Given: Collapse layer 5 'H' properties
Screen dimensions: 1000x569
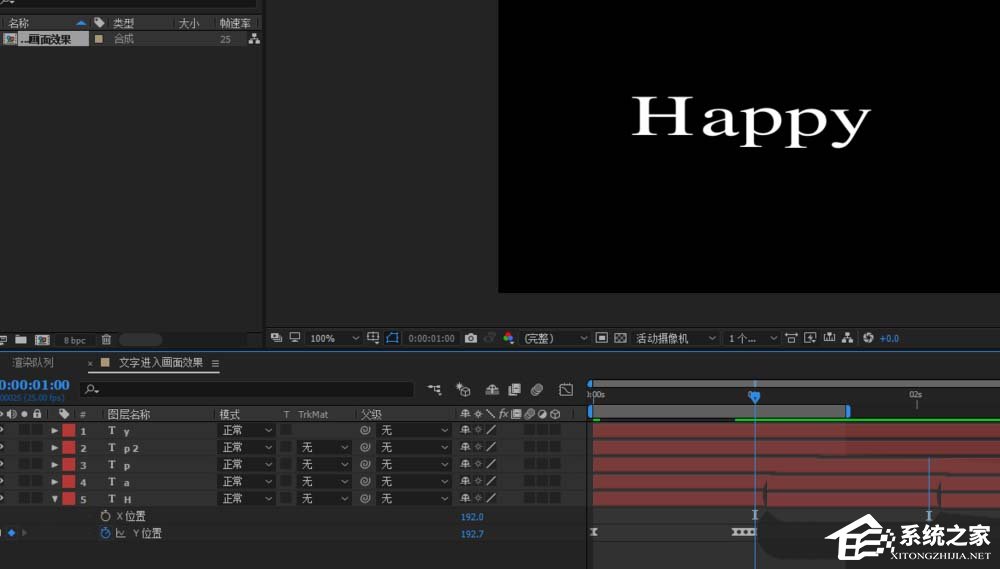Looking at the screenshot, I should 55,499.
